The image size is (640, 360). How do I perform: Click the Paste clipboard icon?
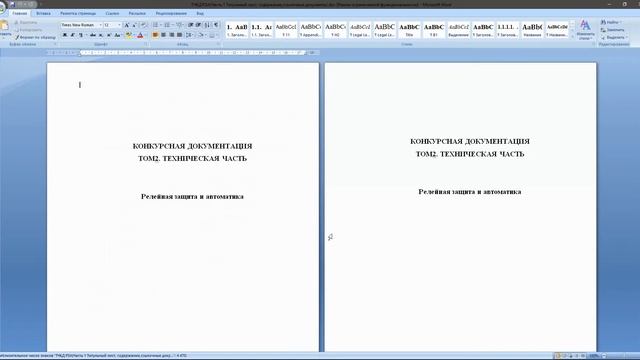click(x=5, y=26)
